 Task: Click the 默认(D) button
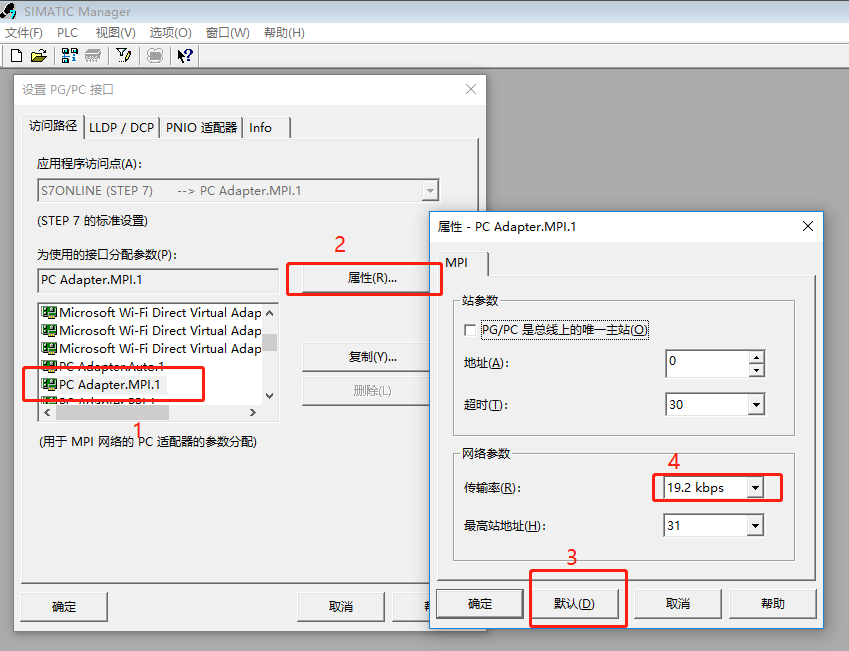[x=574, y=604]
